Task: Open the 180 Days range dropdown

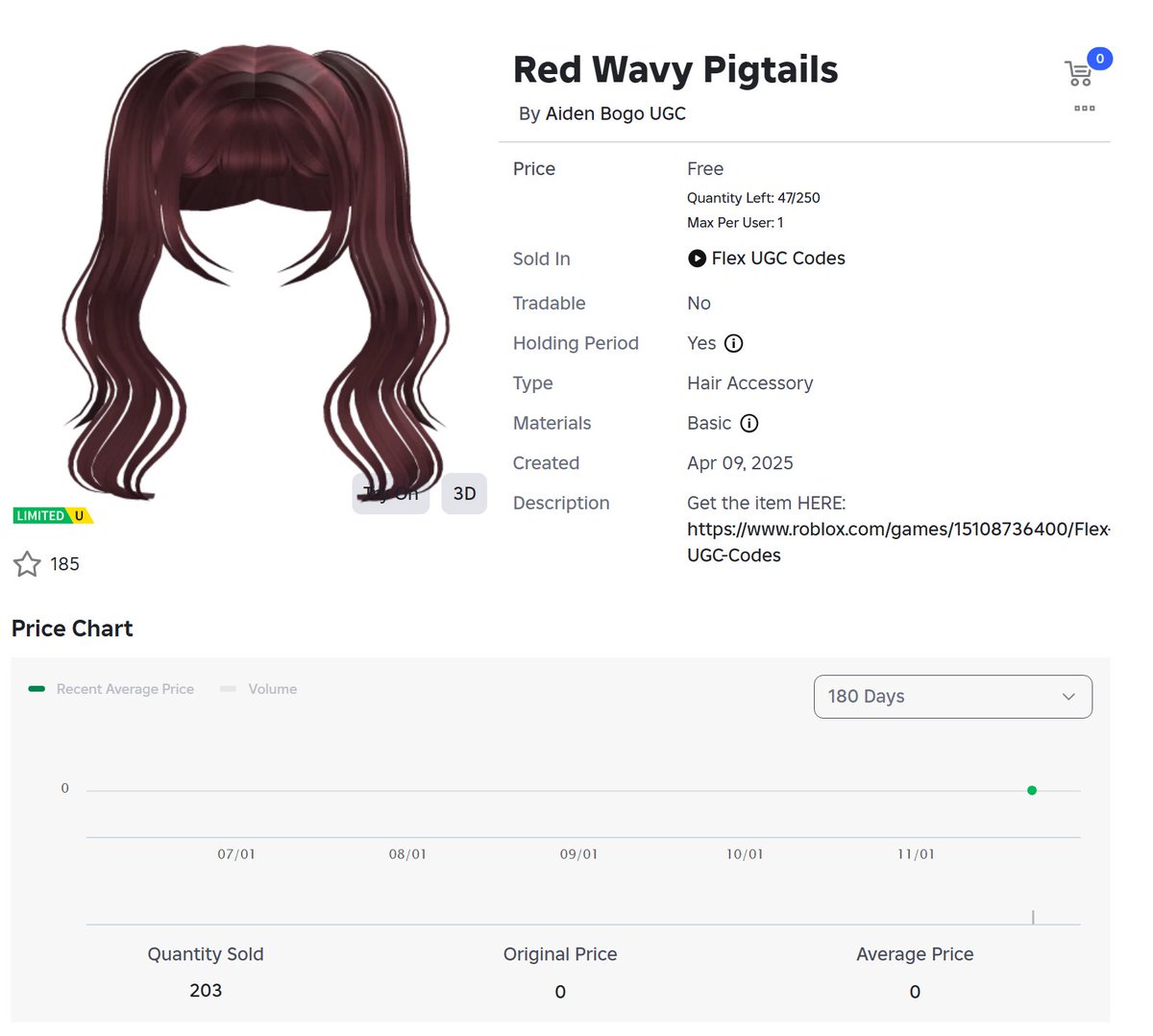Action: (953, 697)
